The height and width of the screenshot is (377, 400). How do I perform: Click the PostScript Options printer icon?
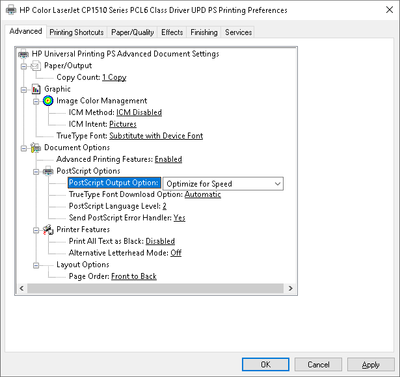click(x=48, y=171)
